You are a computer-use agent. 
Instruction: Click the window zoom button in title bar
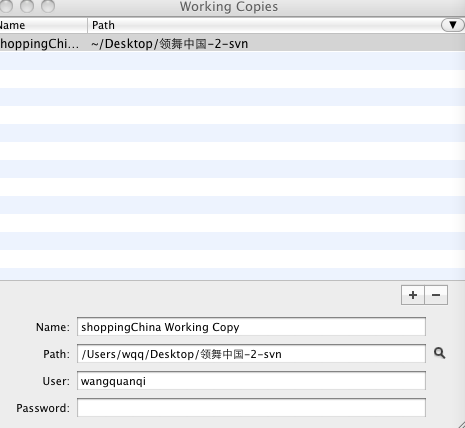[48, 6]
